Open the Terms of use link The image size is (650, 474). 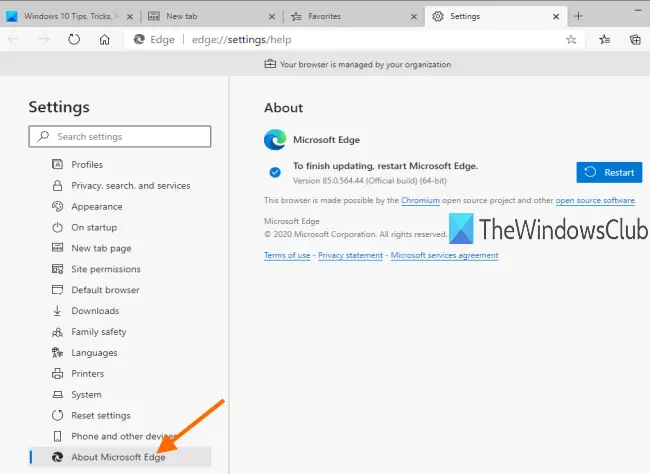tap(287, 255)
